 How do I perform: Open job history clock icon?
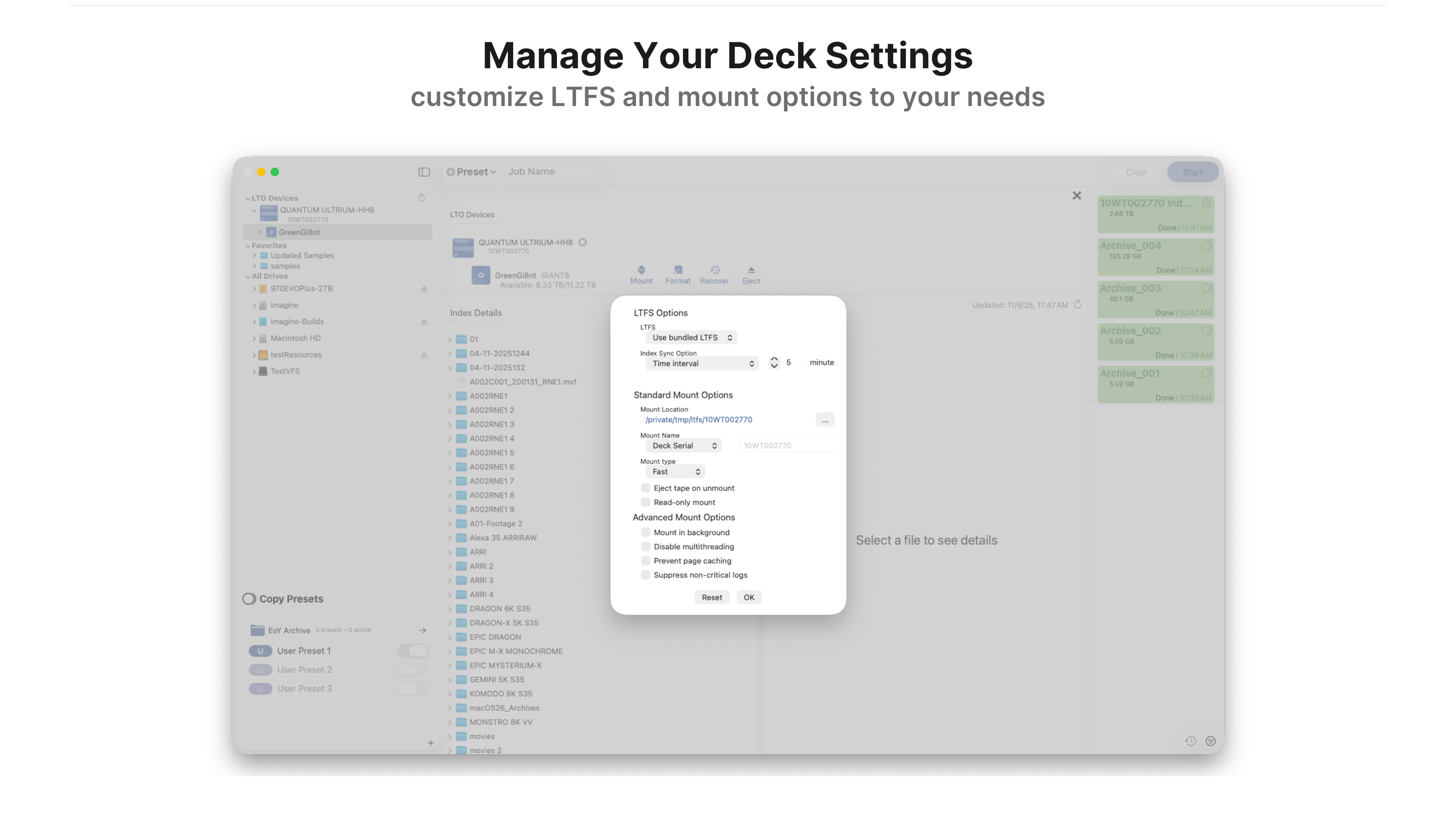pos(1190,741)
